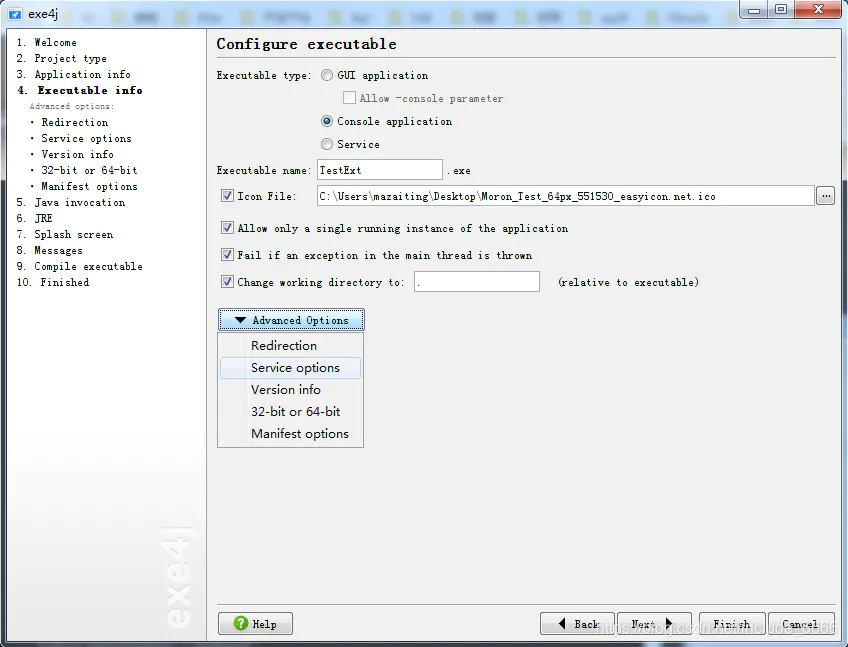Click the Help button
This screenshot has width=848, height=647.
coord(255,624)
